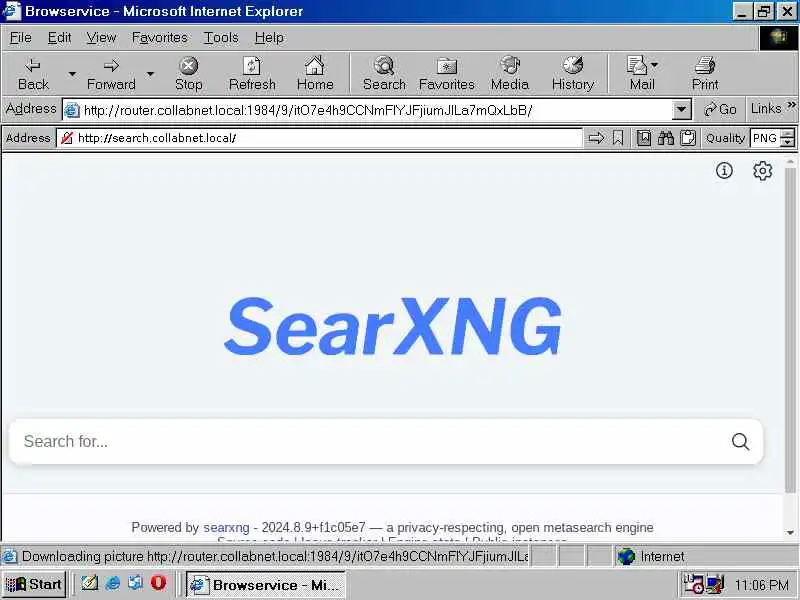Open the Favorites menu
Image resolution: width=800 pixels, height=600 pixels.
pos(159,38)
